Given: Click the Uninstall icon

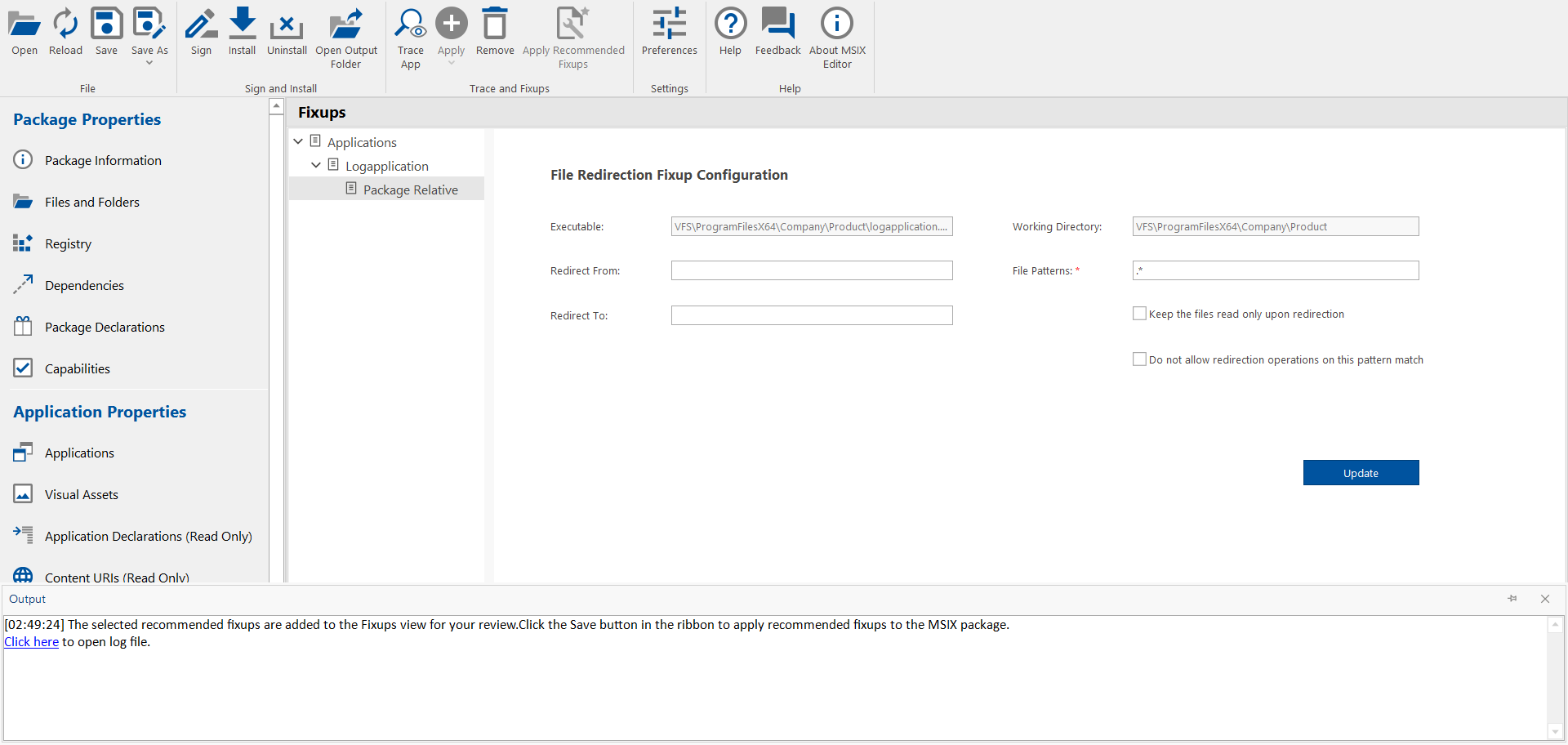Looking at the screenshot, I should (x=287, y=25).
